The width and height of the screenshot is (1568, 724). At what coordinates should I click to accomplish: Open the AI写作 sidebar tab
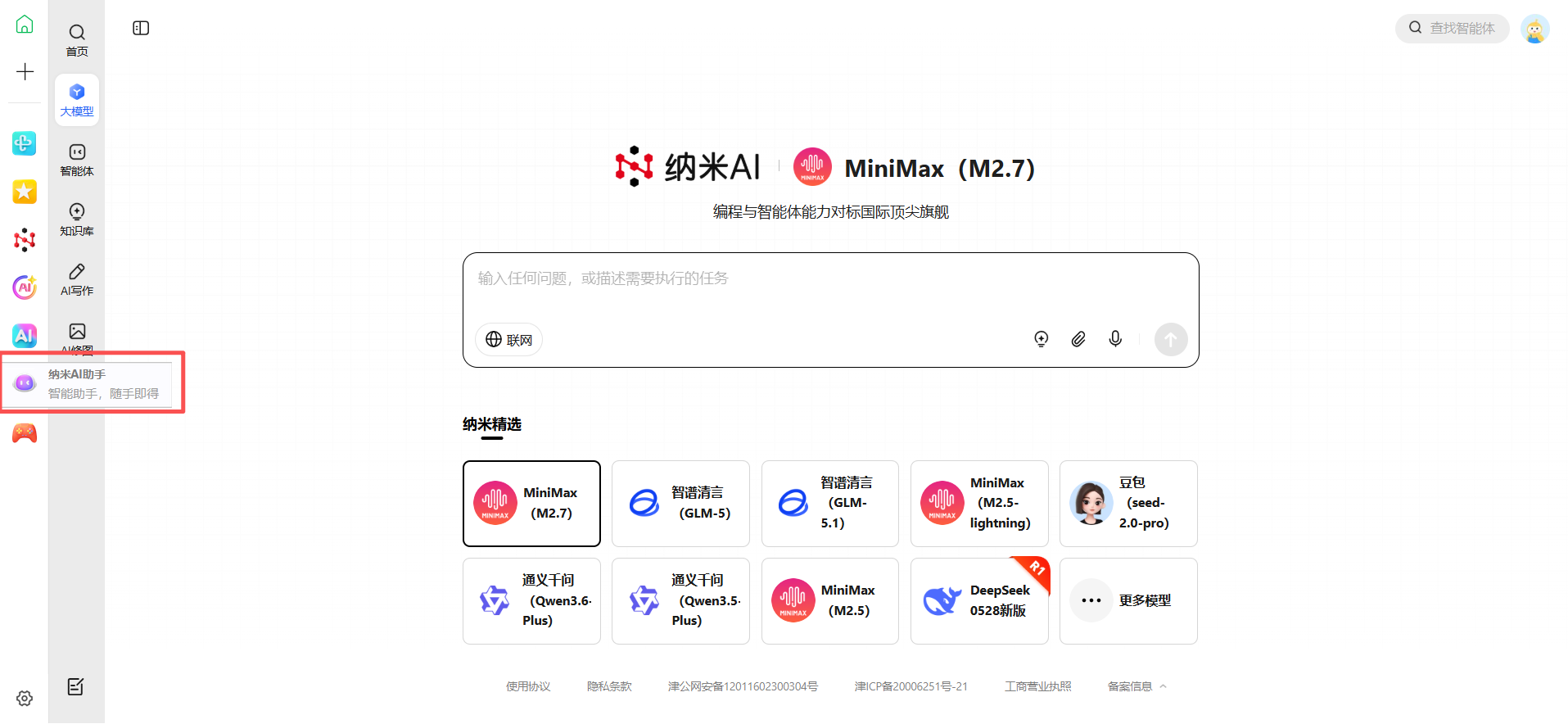(77, 279)
